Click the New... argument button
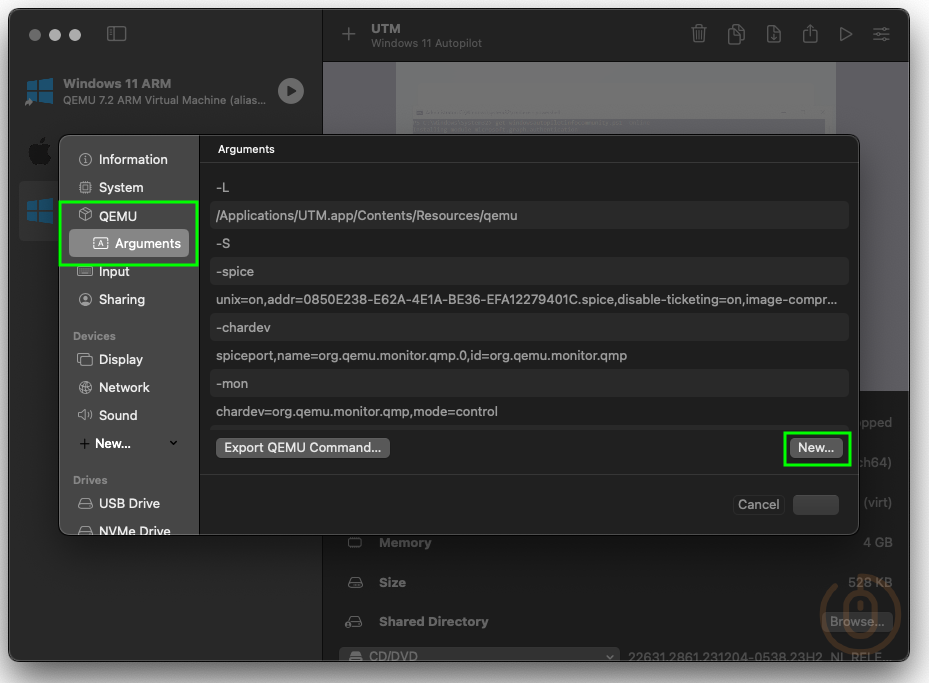The height and width of the screenshot is (683, 929). pyautogui.click(x=816, y=448)
